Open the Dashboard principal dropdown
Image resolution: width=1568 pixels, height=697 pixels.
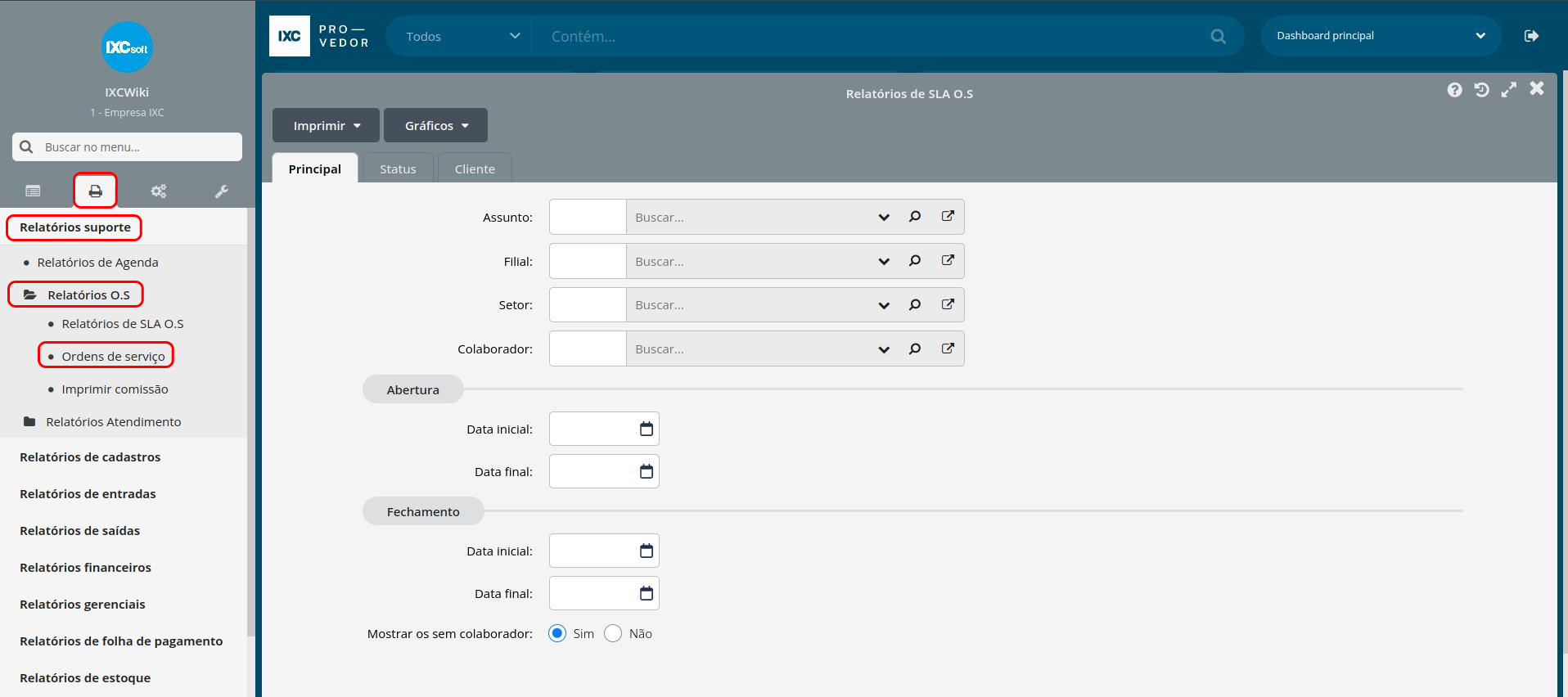click(x=1381, y=36)
